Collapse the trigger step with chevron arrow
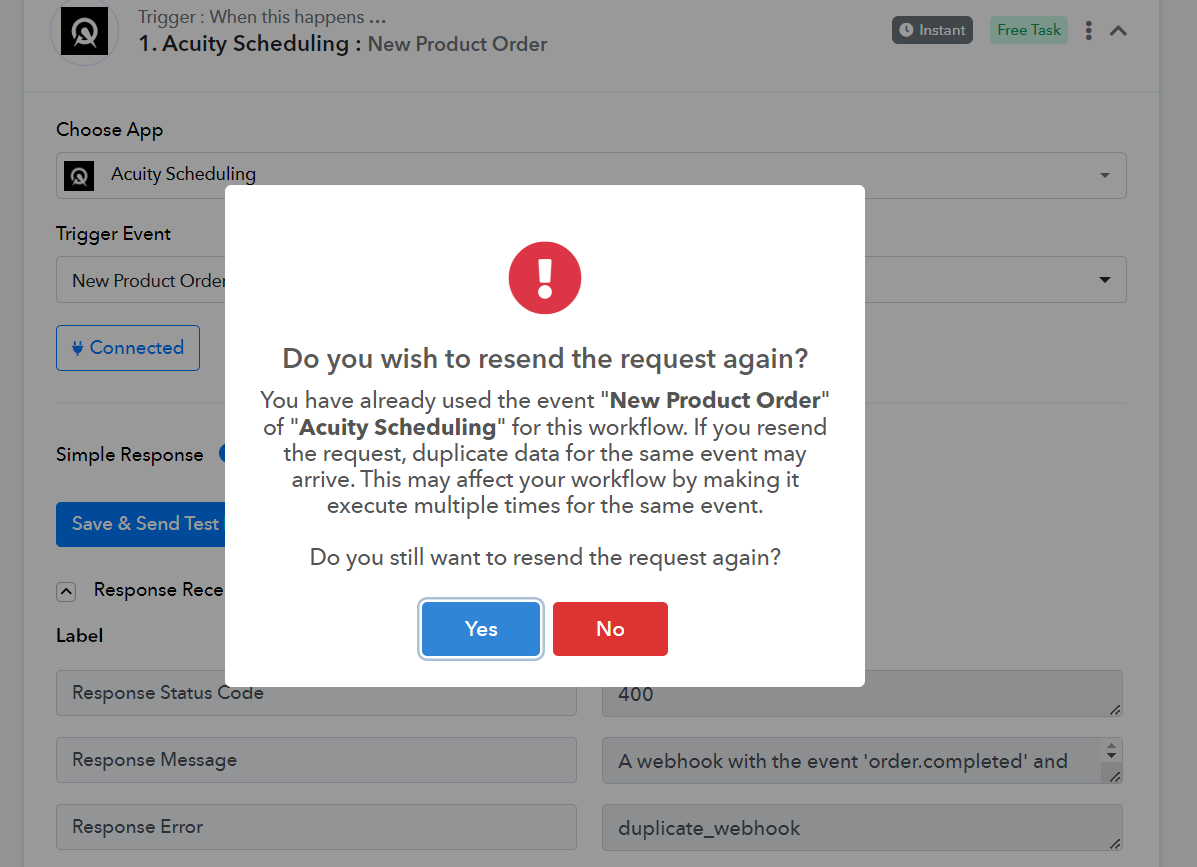The width and height of the screenshot is (1197, 867). click(x=1118, y=31)
